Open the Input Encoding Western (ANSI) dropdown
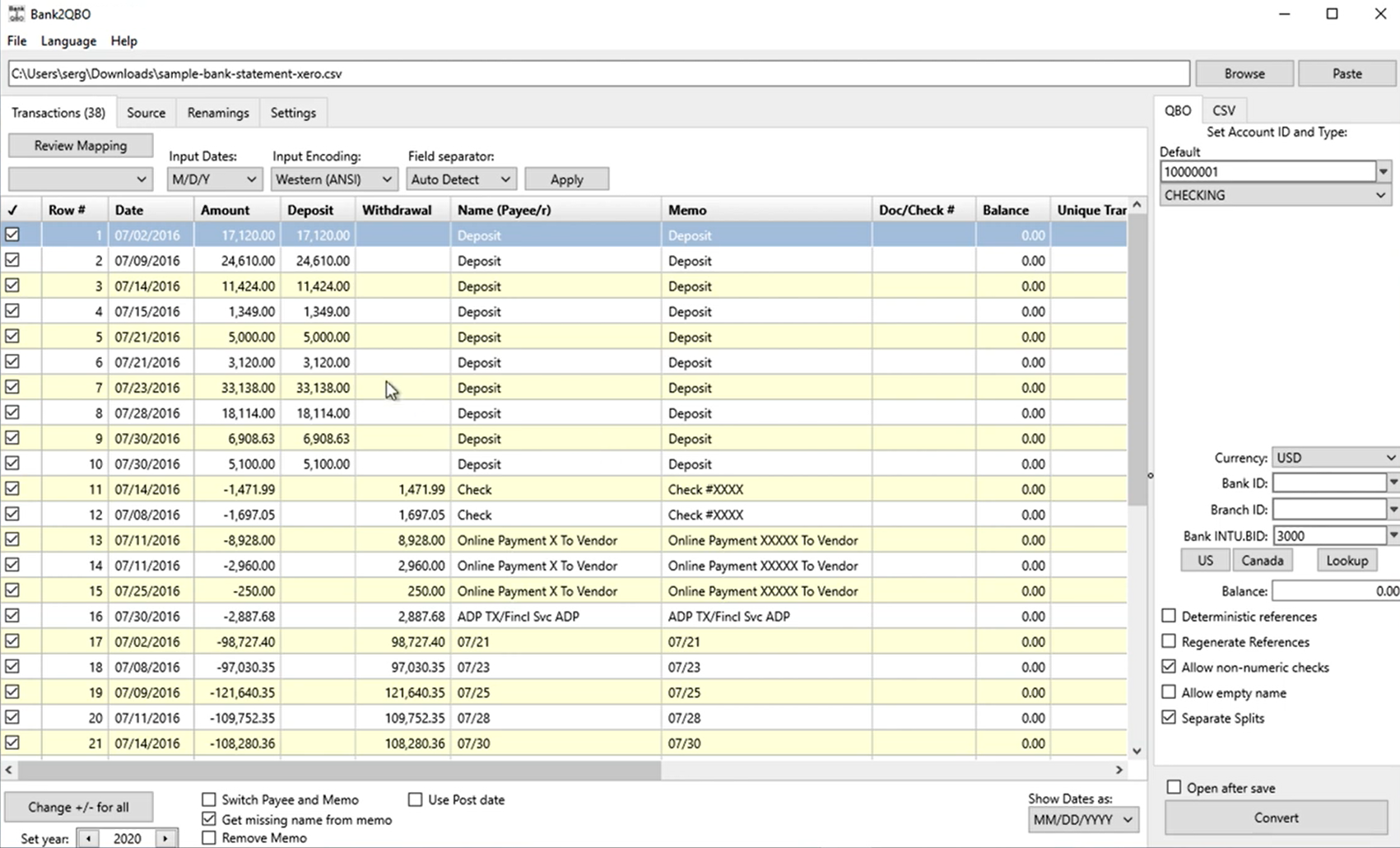1400x848 pixels. pyautogui.click(x=333, y=179)
